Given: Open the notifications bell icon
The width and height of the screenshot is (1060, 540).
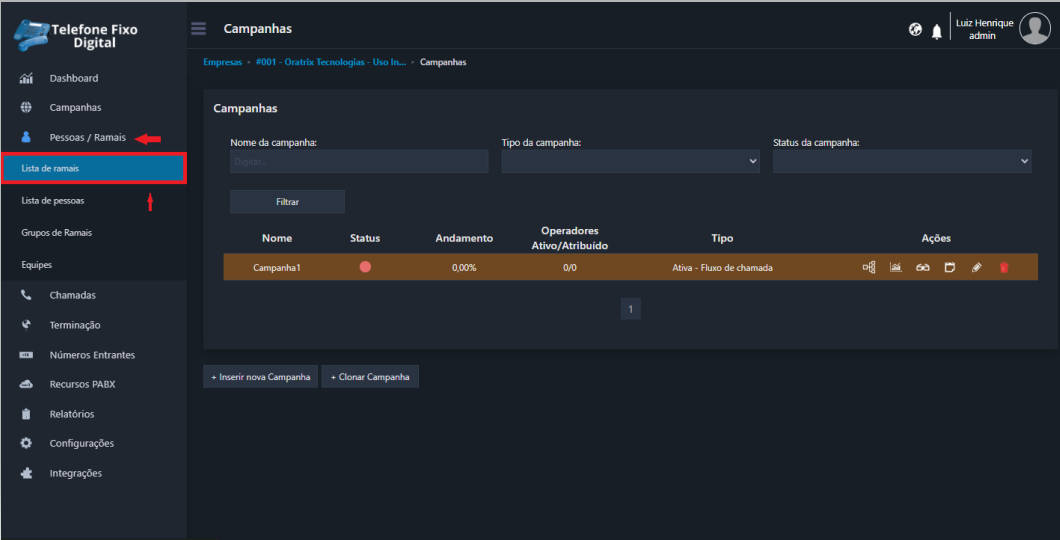Looking at the screenshot, I should 937,31.
